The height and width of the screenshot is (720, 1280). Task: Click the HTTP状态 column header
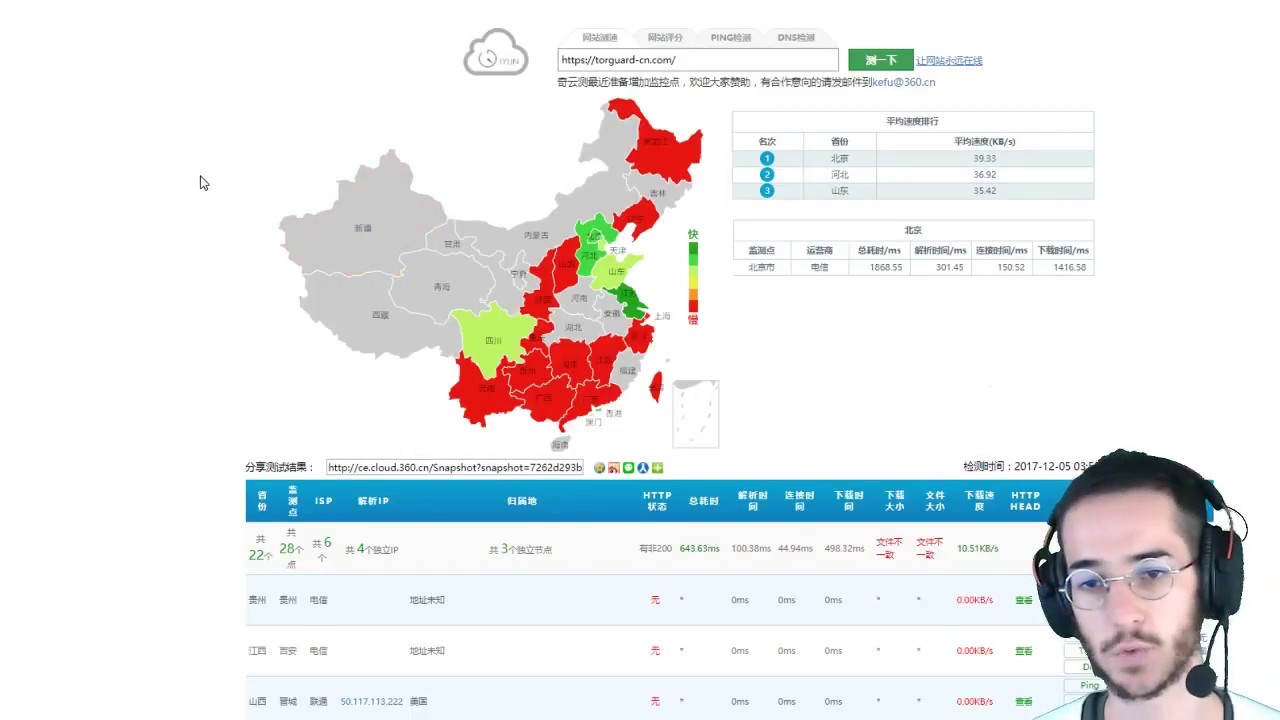pyautogui.click(x=657, y=500)
